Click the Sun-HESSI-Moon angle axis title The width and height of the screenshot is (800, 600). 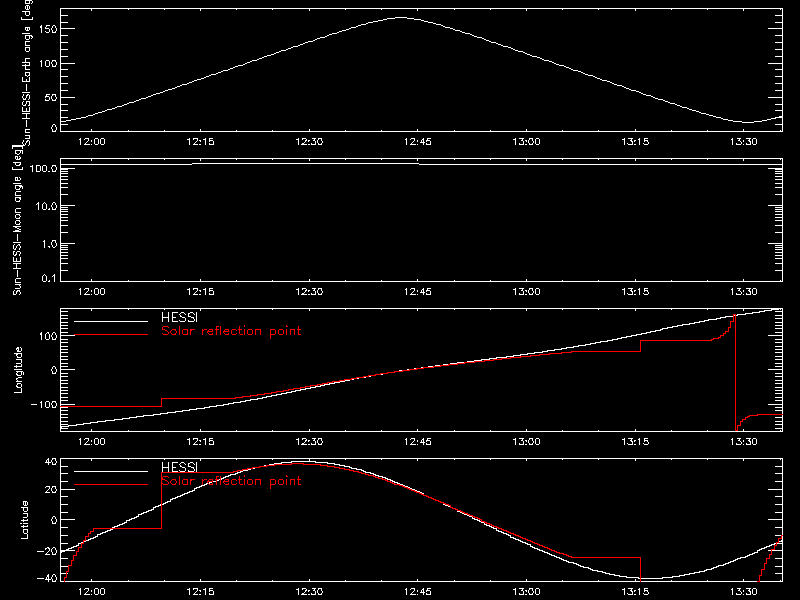(18, 221)
